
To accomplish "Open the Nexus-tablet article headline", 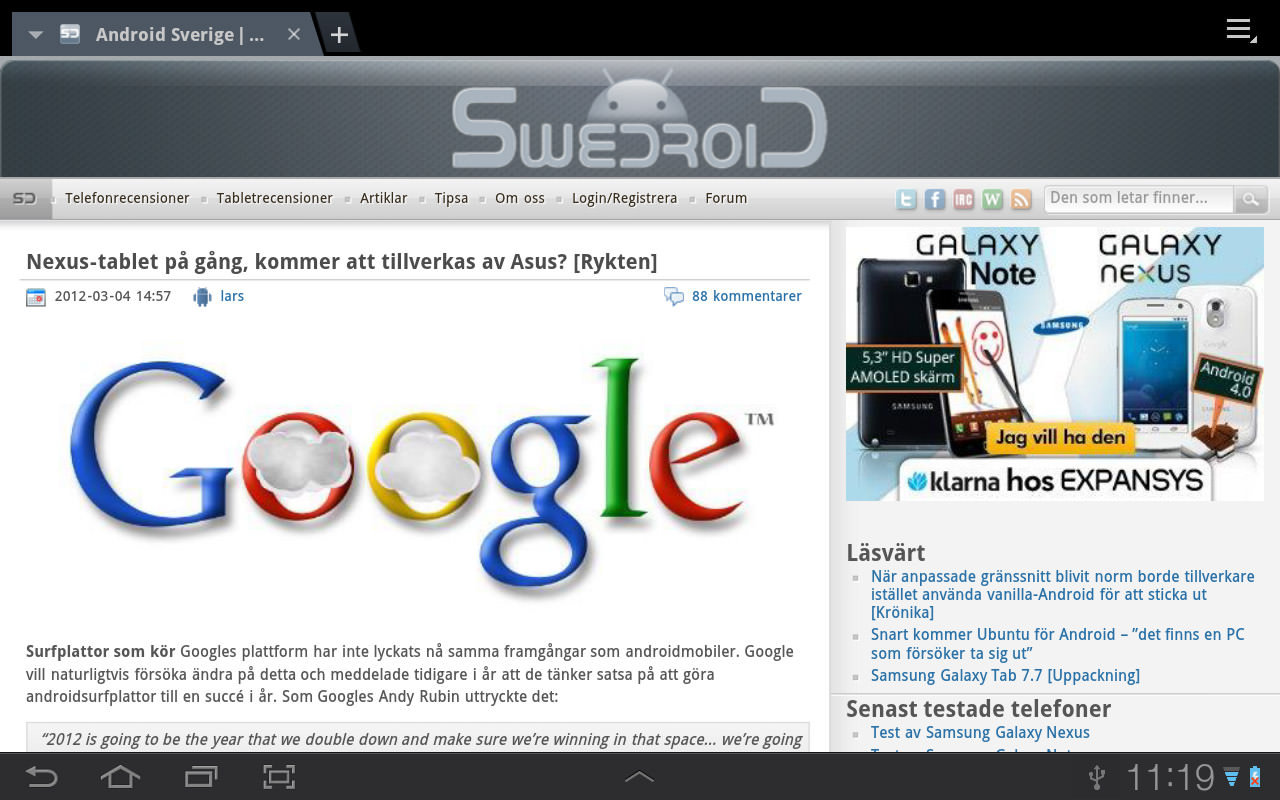I will click(342, 262).
